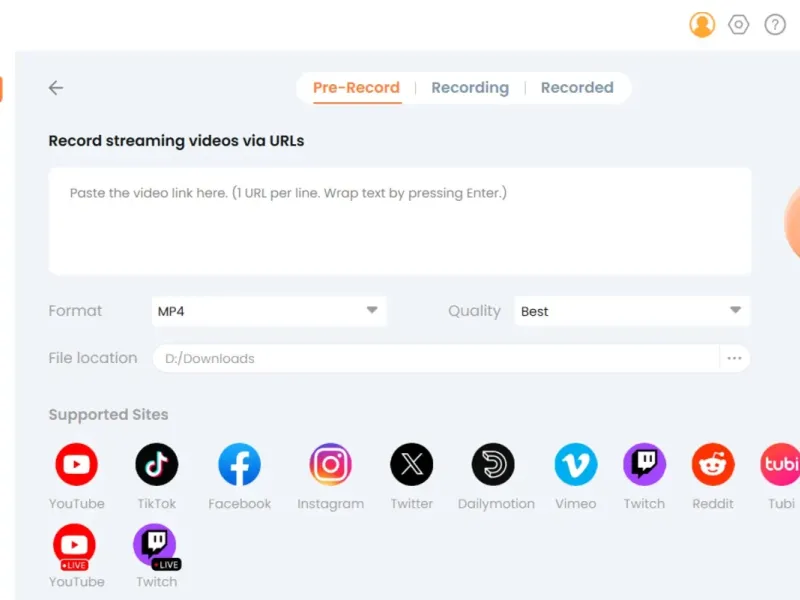The width and height of the screenshot is (800, 600).
Task: Browse file location with three-dots button
Action: tap(734, 358)
